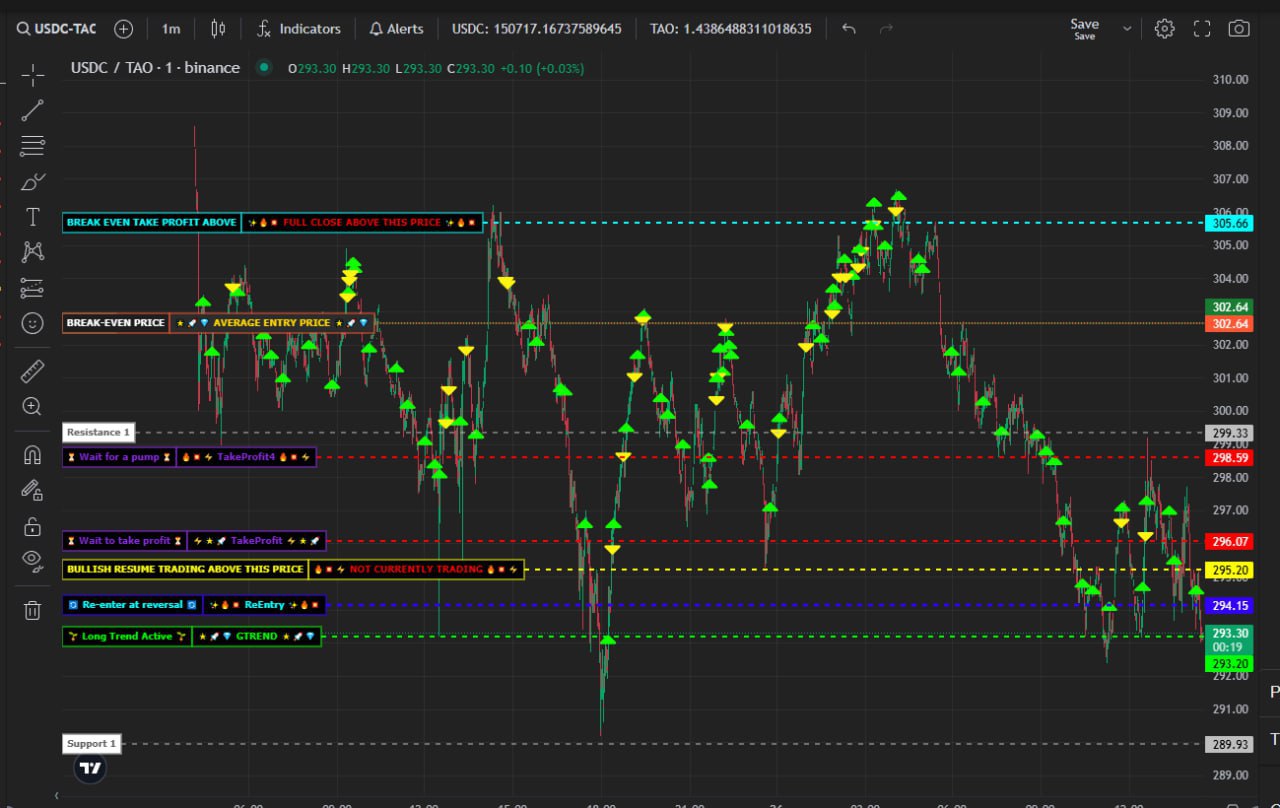Select the trend line drawing tool
This screenshot has height=808, width=1280.
click(32, 110)
